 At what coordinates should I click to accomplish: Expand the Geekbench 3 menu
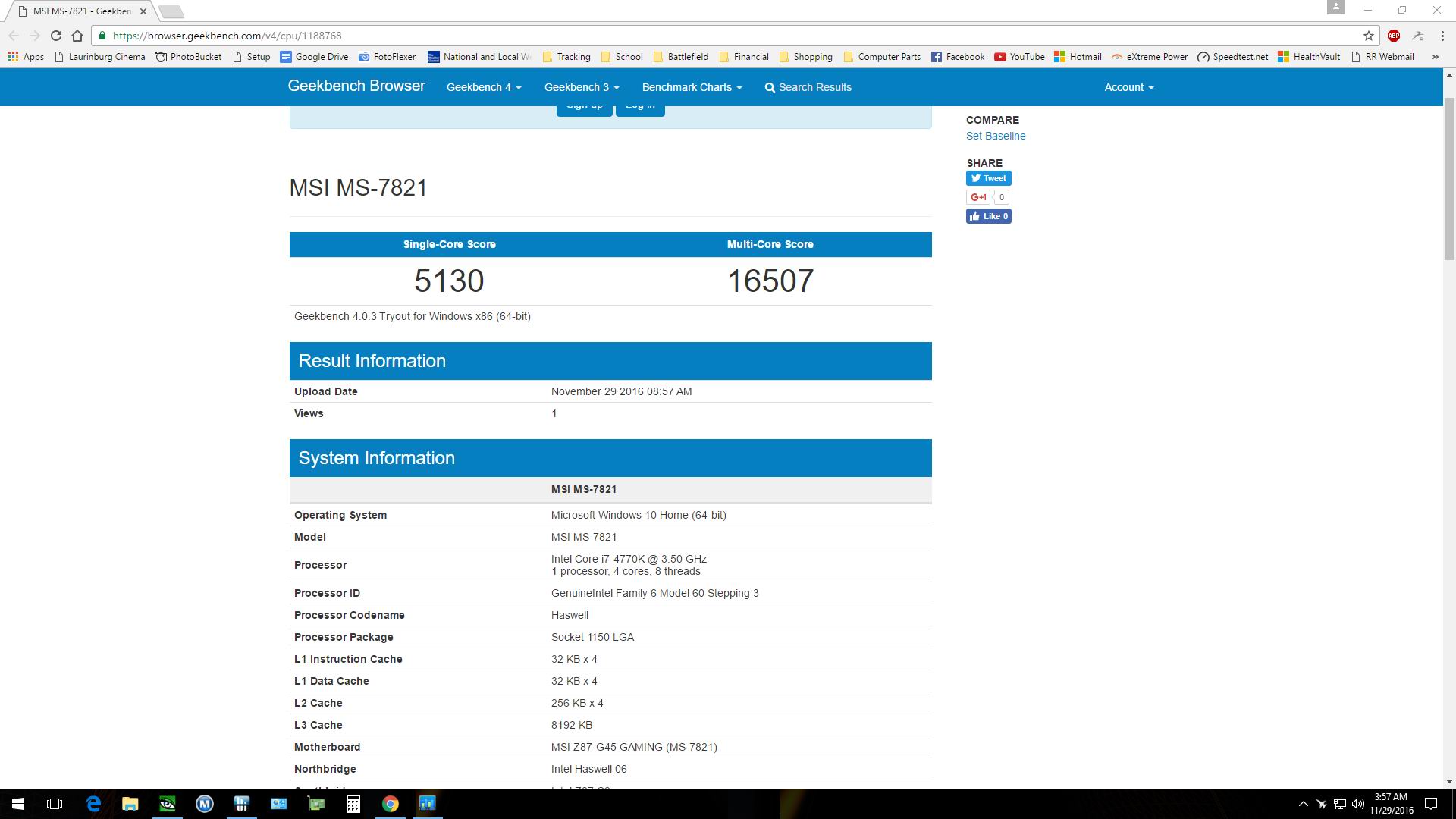coord(582,87)
